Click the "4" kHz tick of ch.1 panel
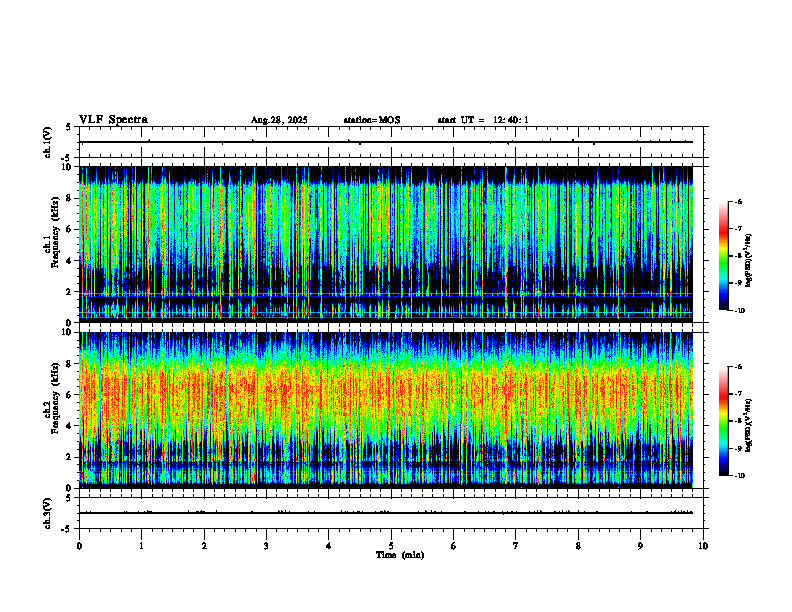Screen dimensions: 792x612 69,261
